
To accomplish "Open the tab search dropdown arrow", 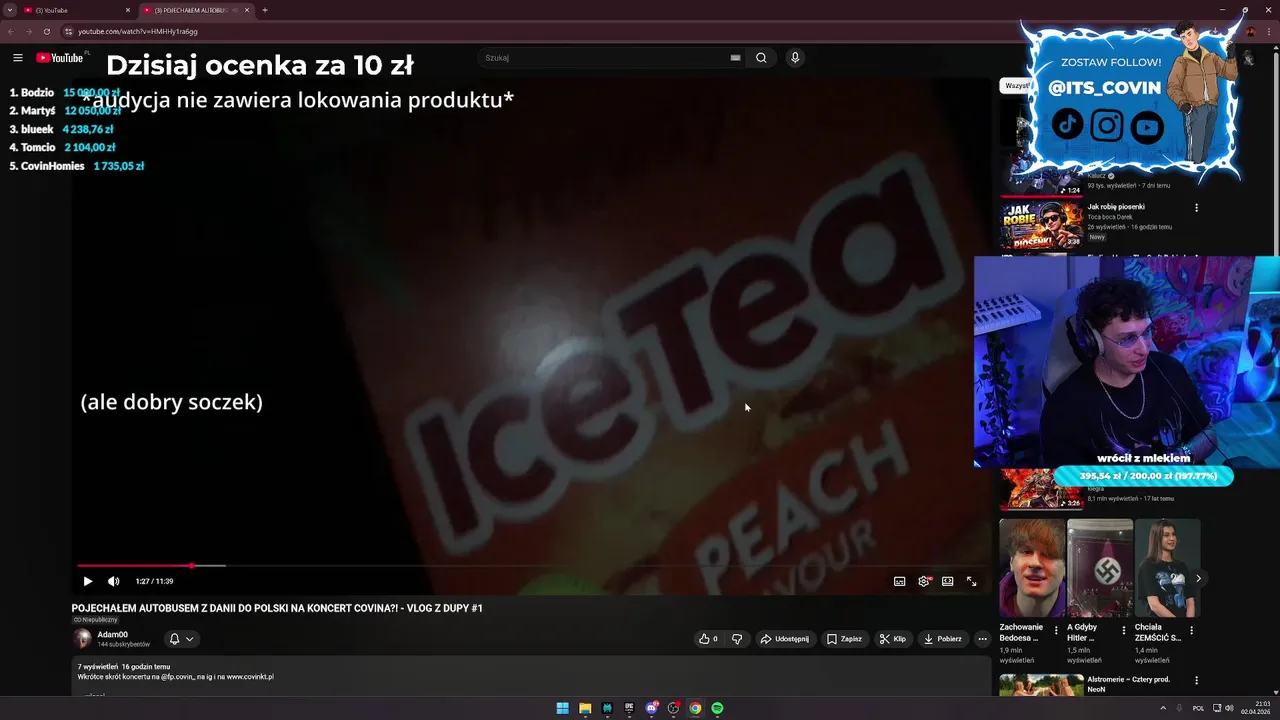I will point(9,10).
